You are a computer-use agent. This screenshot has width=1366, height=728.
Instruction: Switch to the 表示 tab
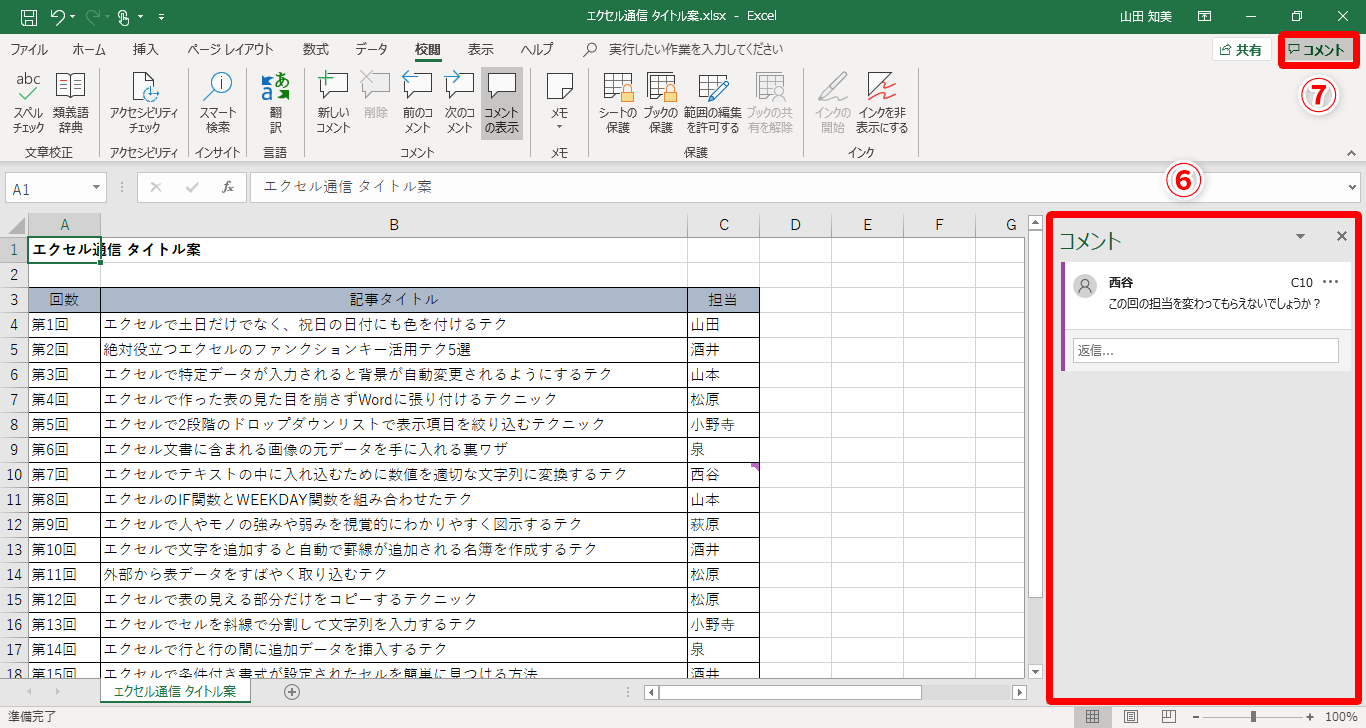click(481, 49)
